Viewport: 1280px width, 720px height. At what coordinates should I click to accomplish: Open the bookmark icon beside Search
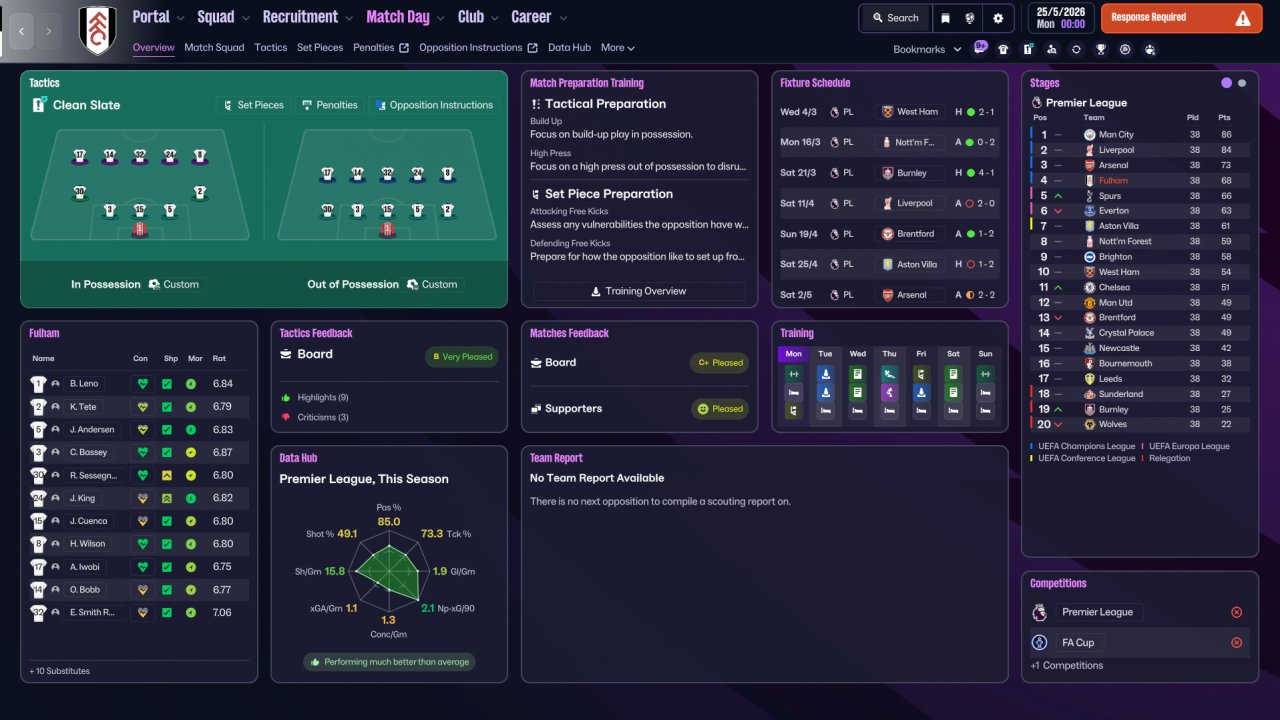click(944, 18)
